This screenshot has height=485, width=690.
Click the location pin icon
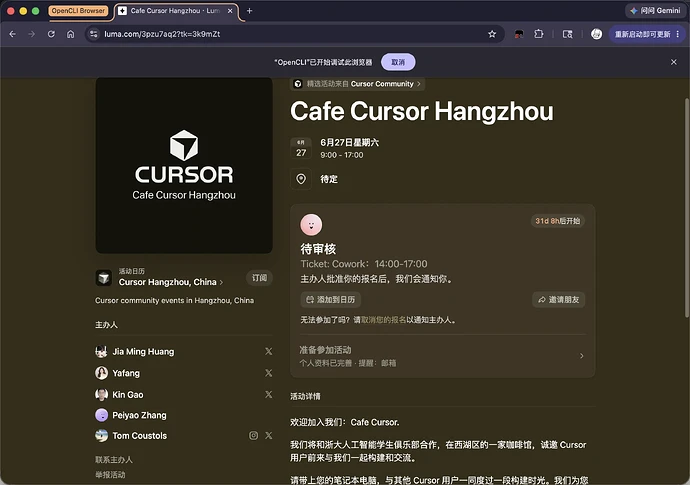[x=301, y=179]
